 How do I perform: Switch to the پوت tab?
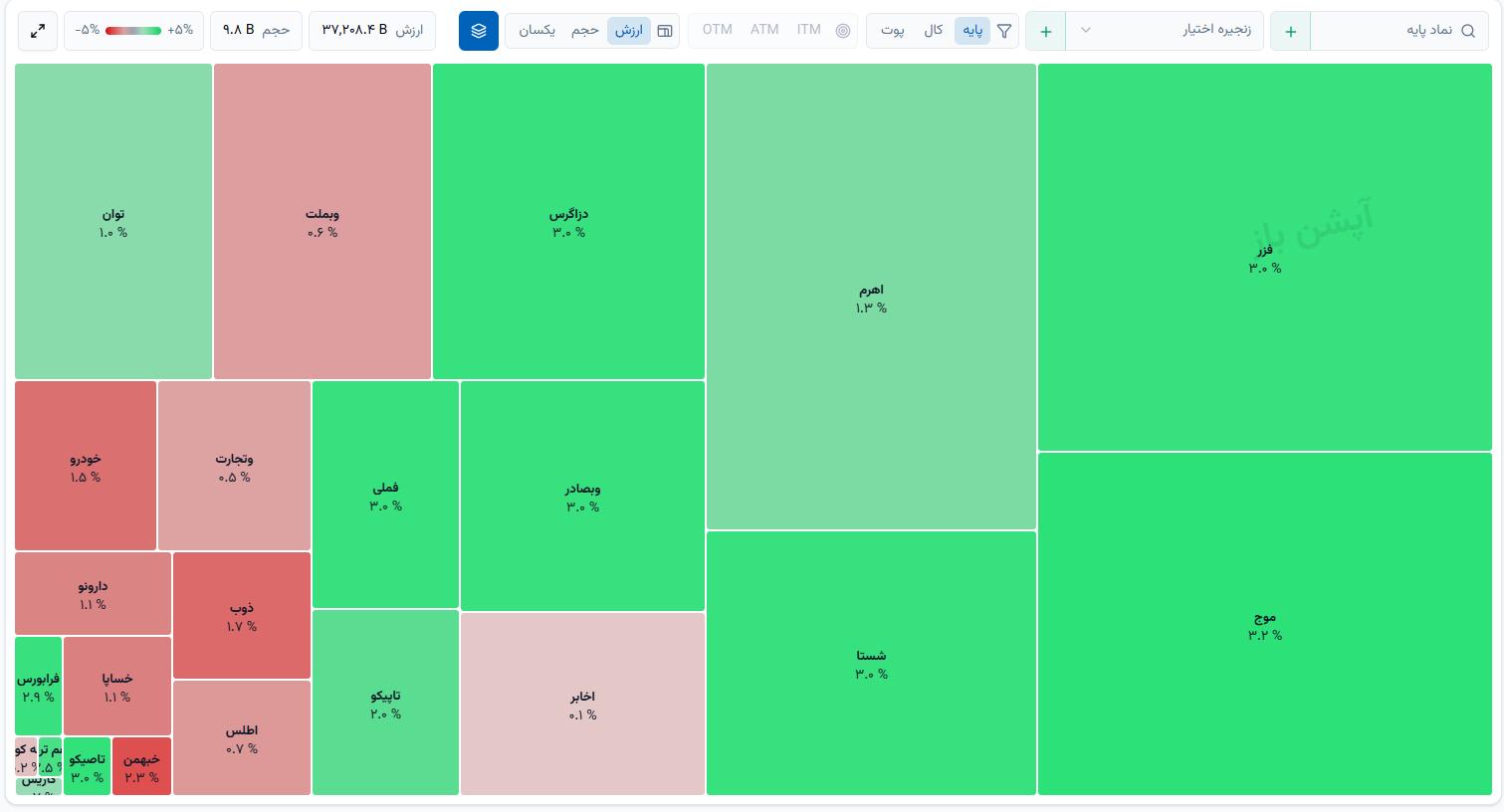tap(893, 31)
